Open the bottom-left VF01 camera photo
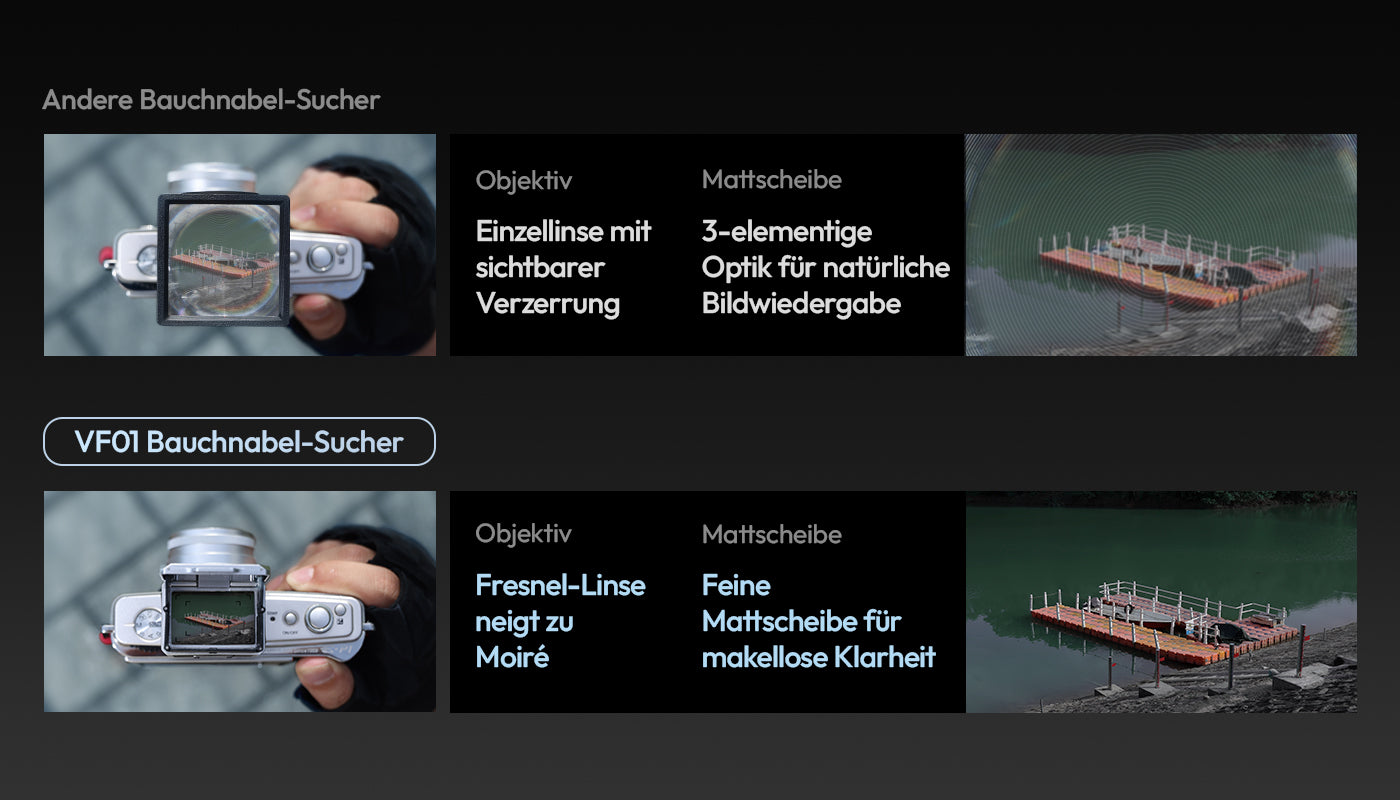The image size is (1400, 800). (x=240, y=602)
